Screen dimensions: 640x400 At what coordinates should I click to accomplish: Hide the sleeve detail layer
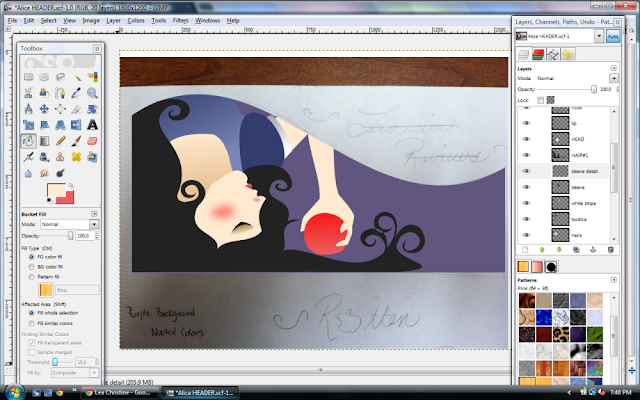pos(526,171)
